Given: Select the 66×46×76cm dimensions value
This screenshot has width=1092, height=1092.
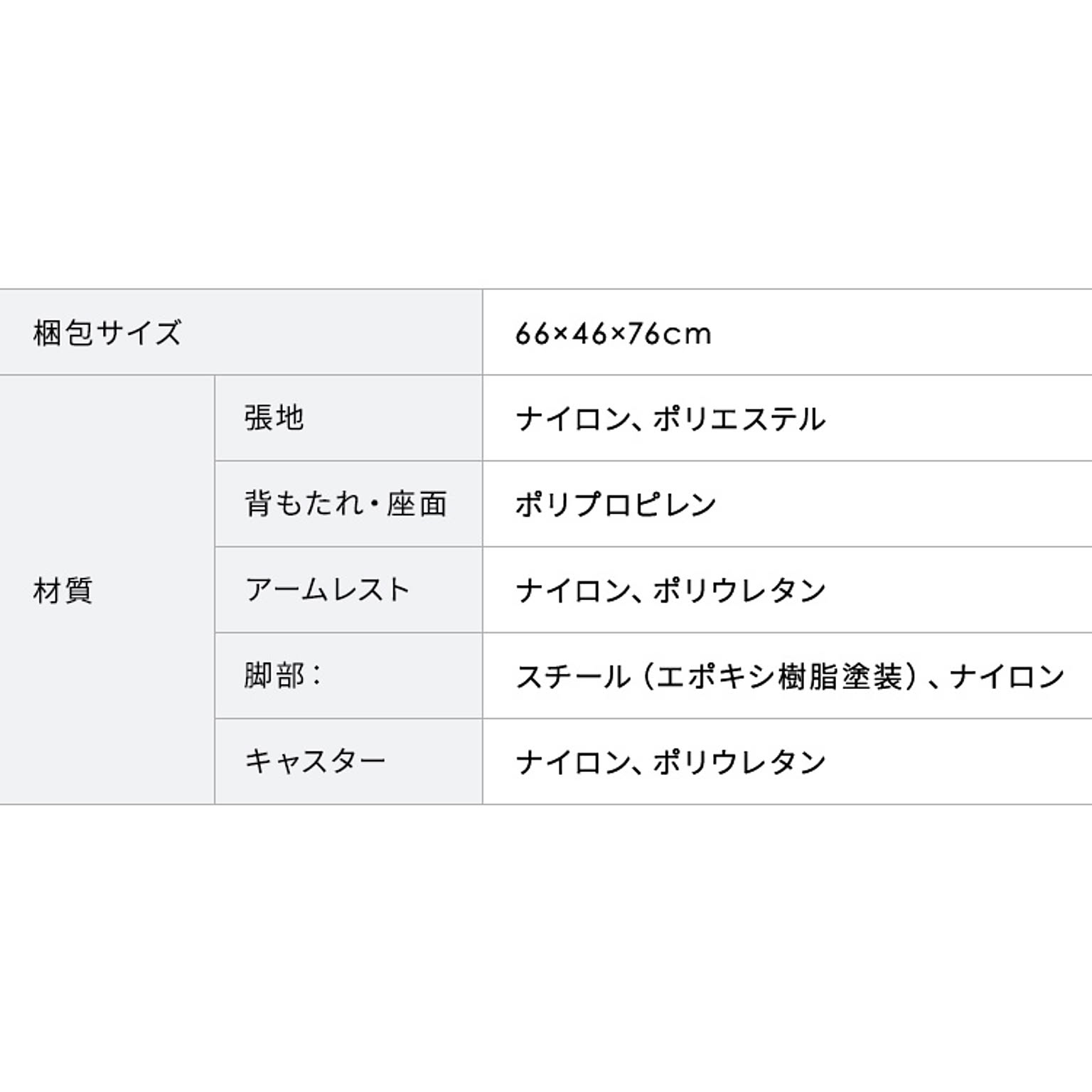Looking at the screenshot, I should tap(613, 333).
